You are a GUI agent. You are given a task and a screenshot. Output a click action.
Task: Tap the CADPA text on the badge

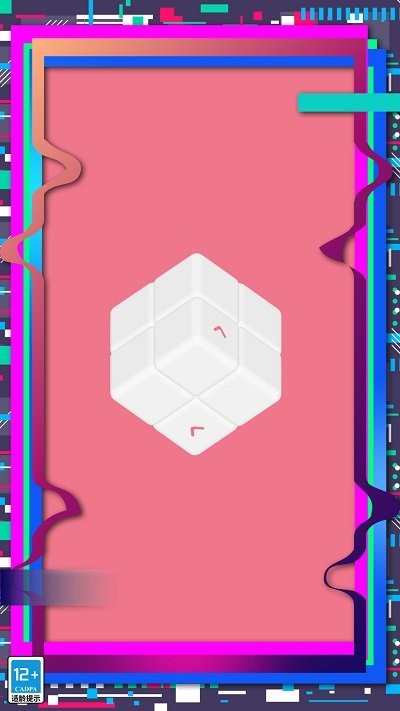[x=26, y=688]
